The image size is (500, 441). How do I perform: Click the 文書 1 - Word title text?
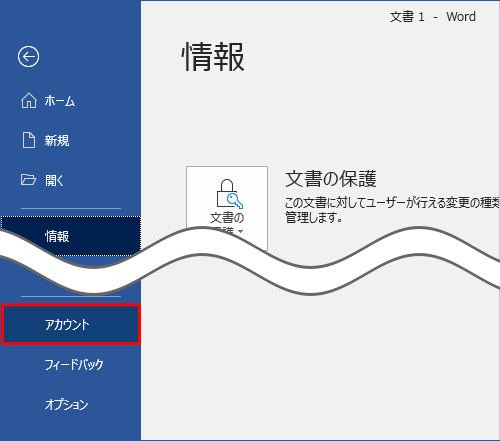(433, 17)
